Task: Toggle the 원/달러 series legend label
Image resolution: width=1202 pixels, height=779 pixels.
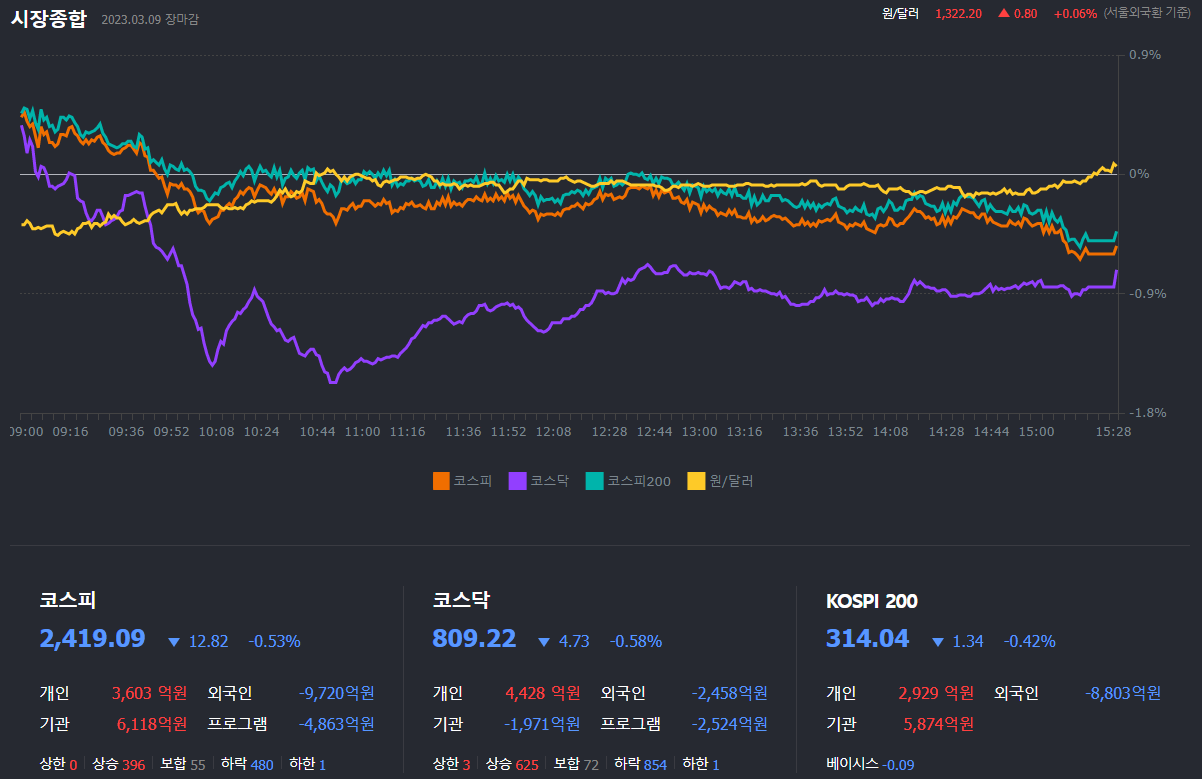Action: (x=731, y=481)
